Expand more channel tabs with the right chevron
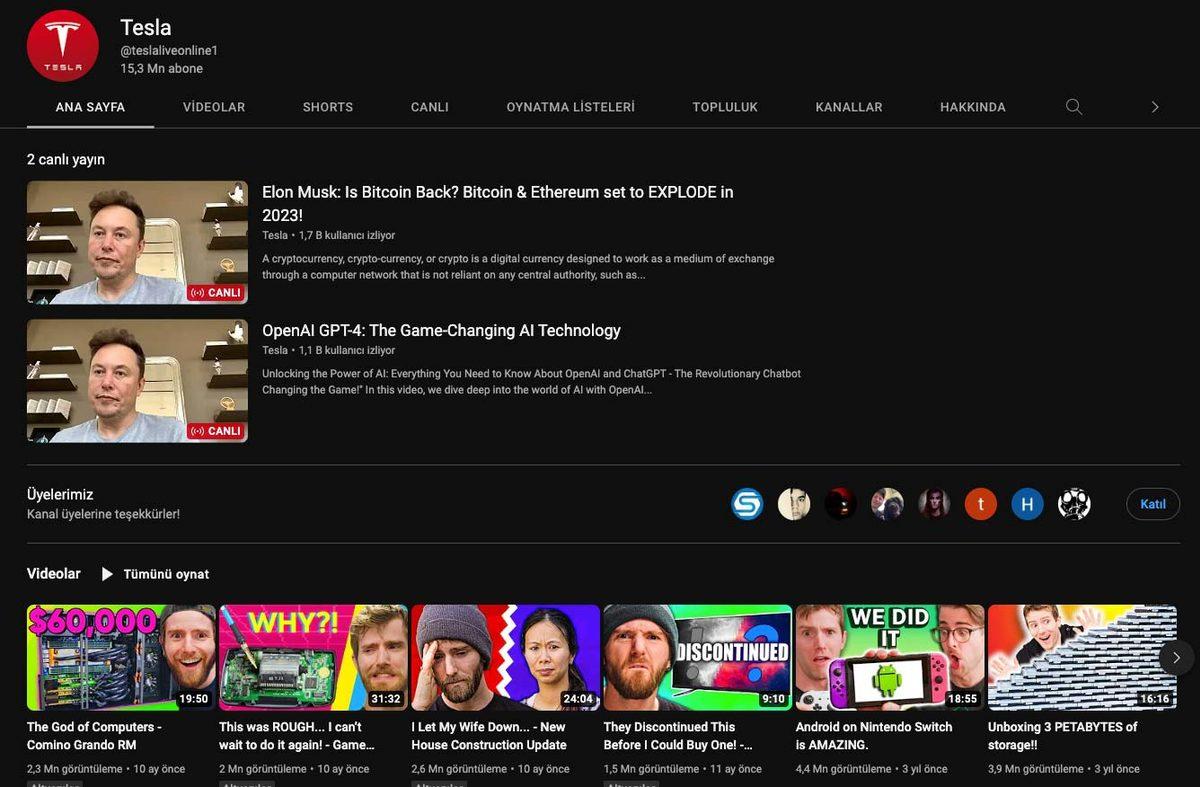 [1155, 106]
